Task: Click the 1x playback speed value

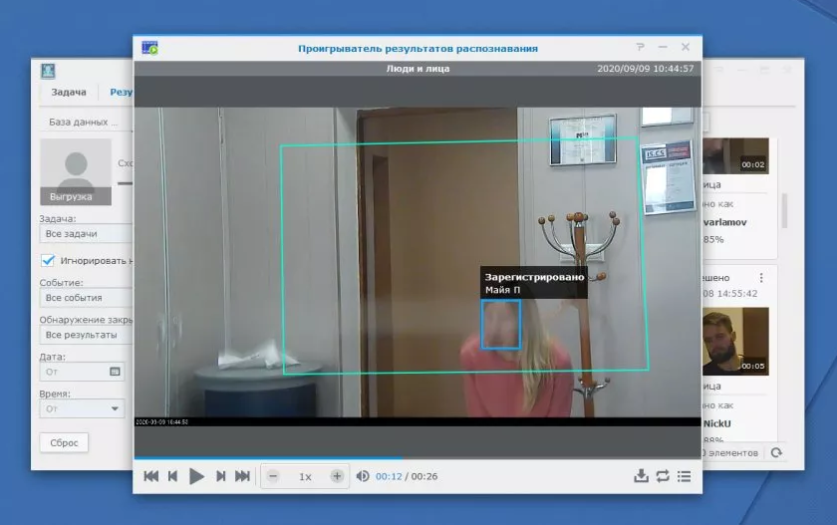Action: [305, 476]
